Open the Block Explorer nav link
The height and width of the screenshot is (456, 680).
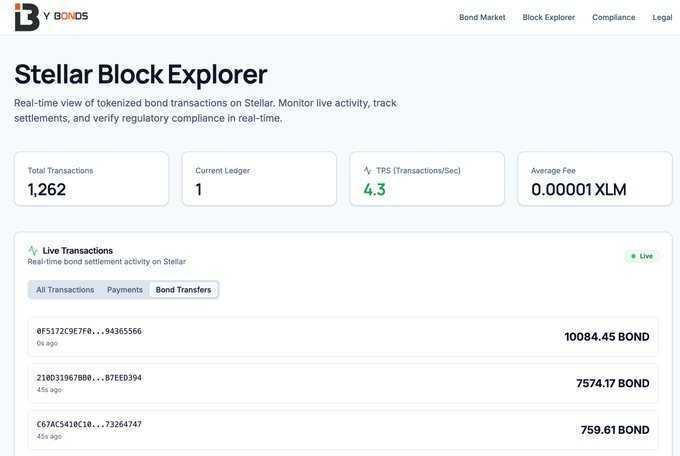point(549,17)
